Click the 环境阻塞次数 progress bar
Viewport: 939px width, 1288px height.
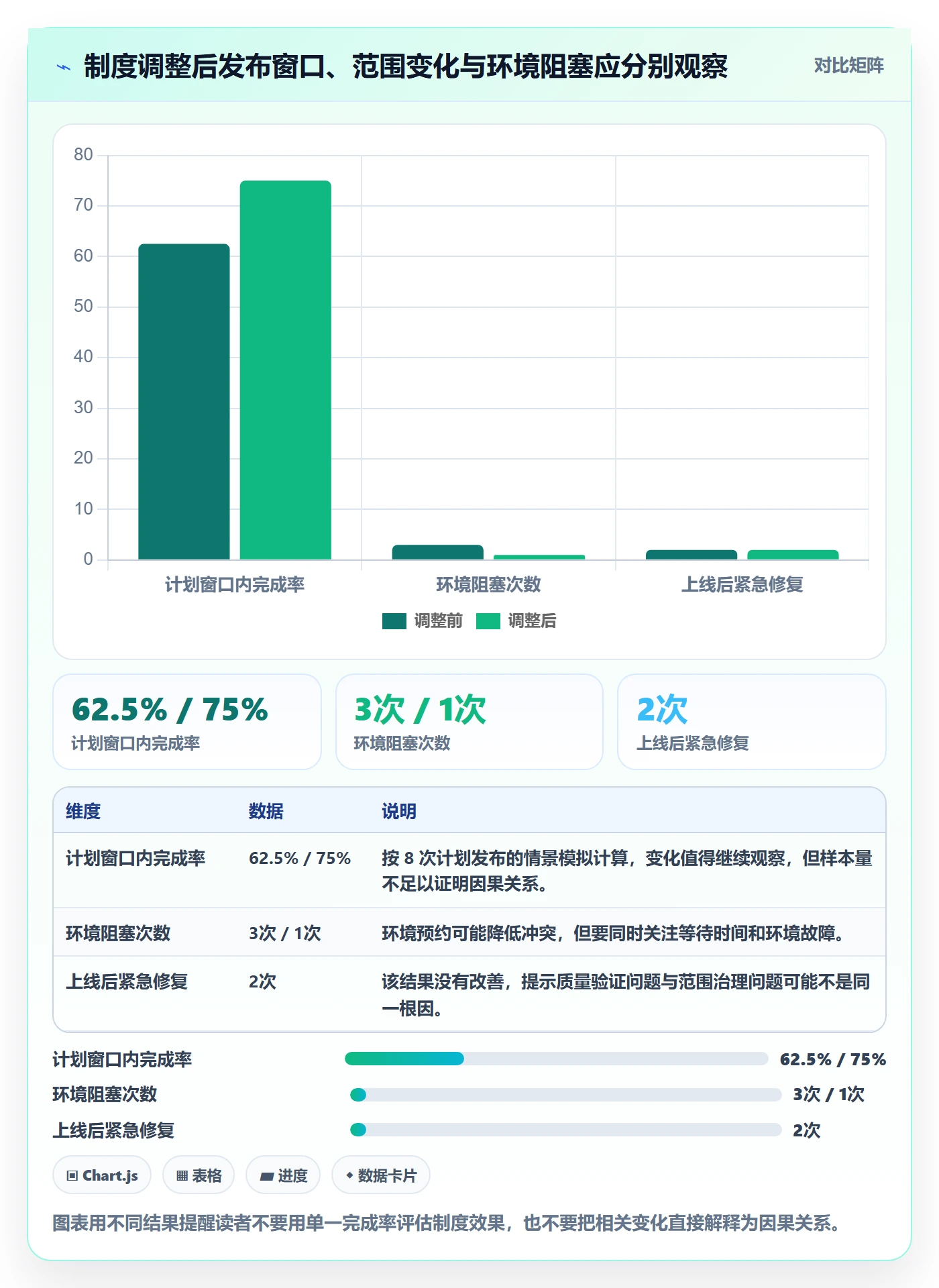coord(566,1095)
